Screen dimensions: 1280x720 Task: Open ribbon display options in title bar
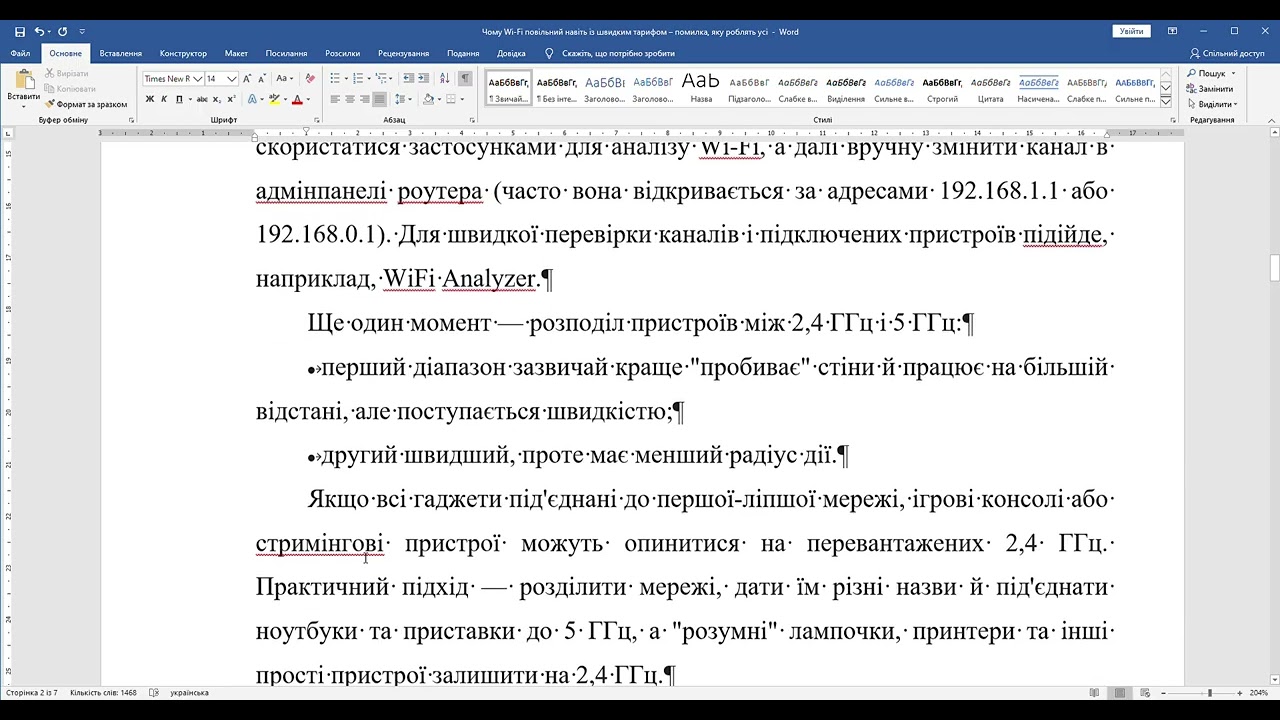point(1172,32)
